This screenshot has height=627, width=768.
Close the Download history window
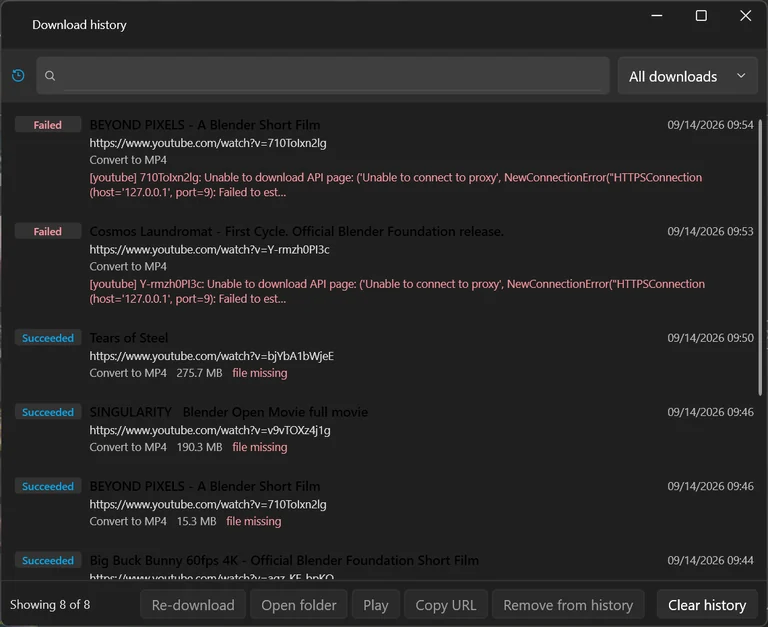click(x=745, y=16)
